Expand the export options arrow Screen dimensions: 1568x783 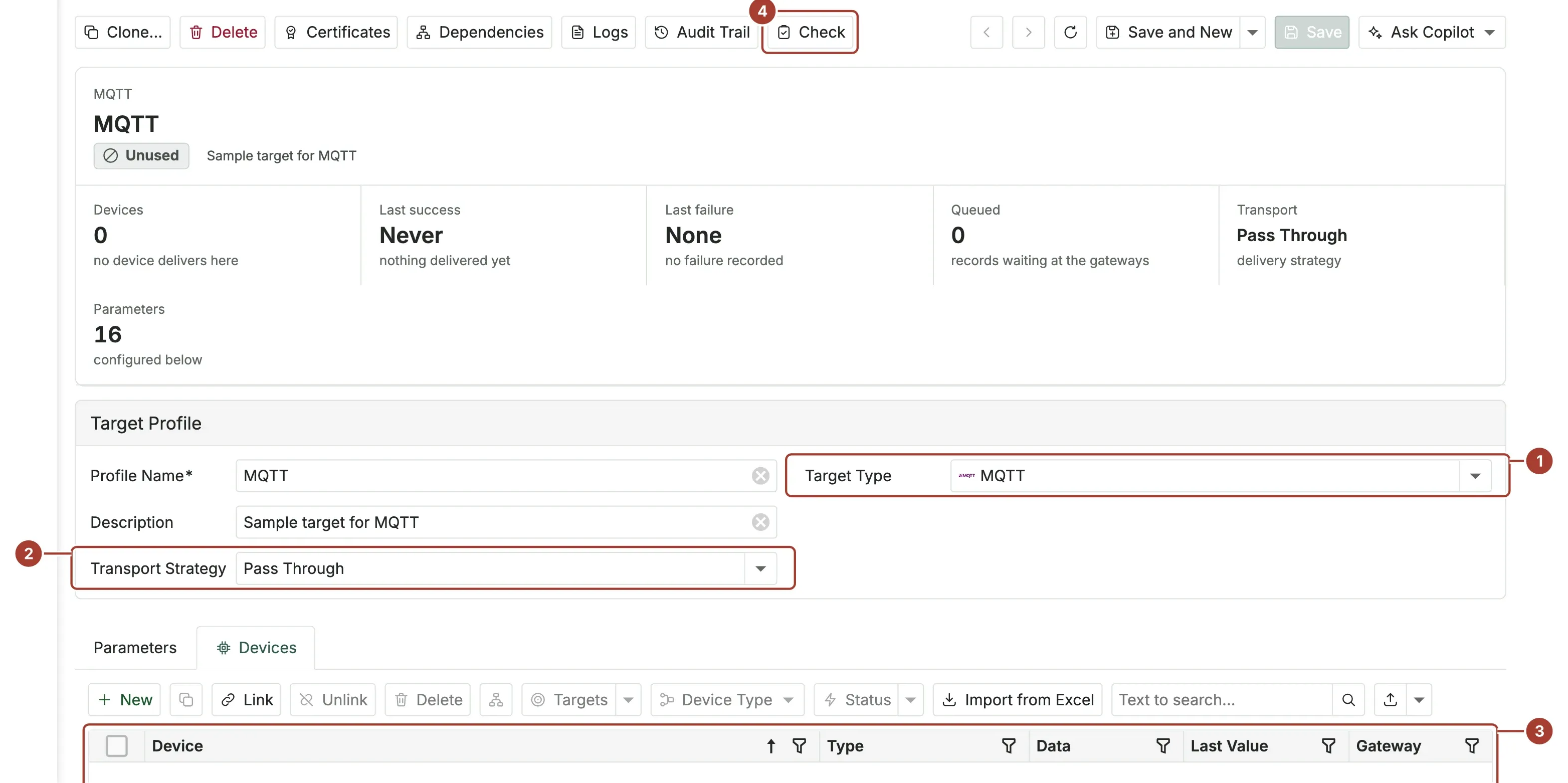[1419, 700]
